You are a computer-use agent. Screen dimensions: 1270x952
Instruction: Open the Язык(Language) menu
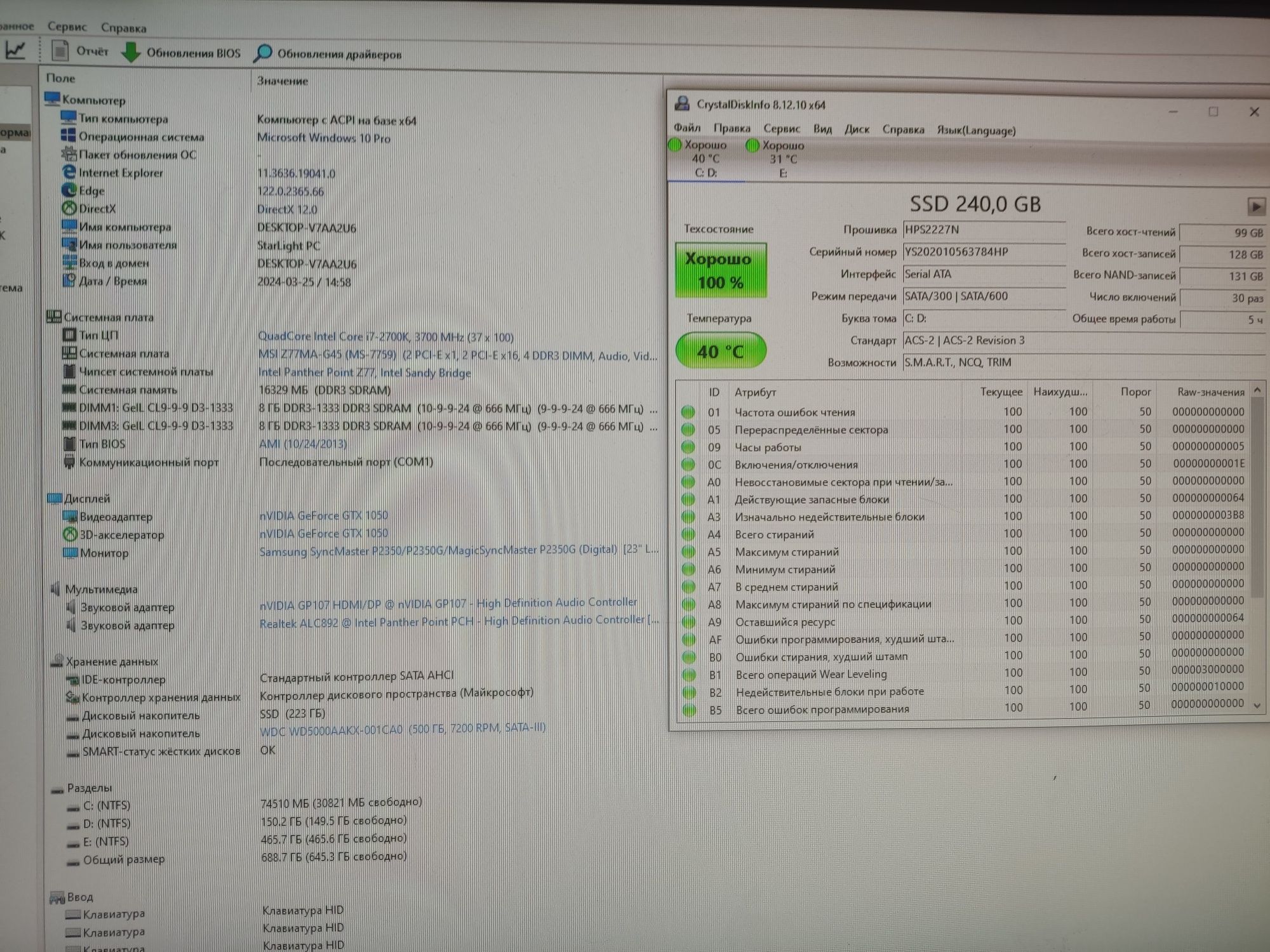[976, 130]
